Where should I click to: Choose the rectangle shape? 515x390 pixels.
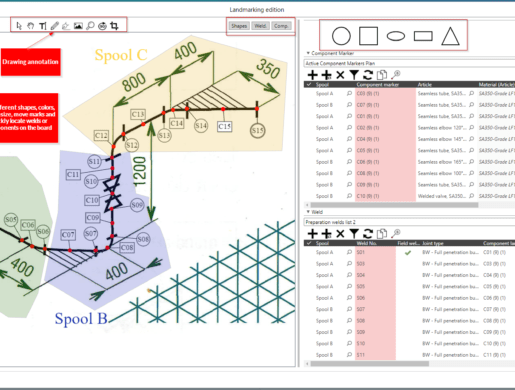pos(423,36)
